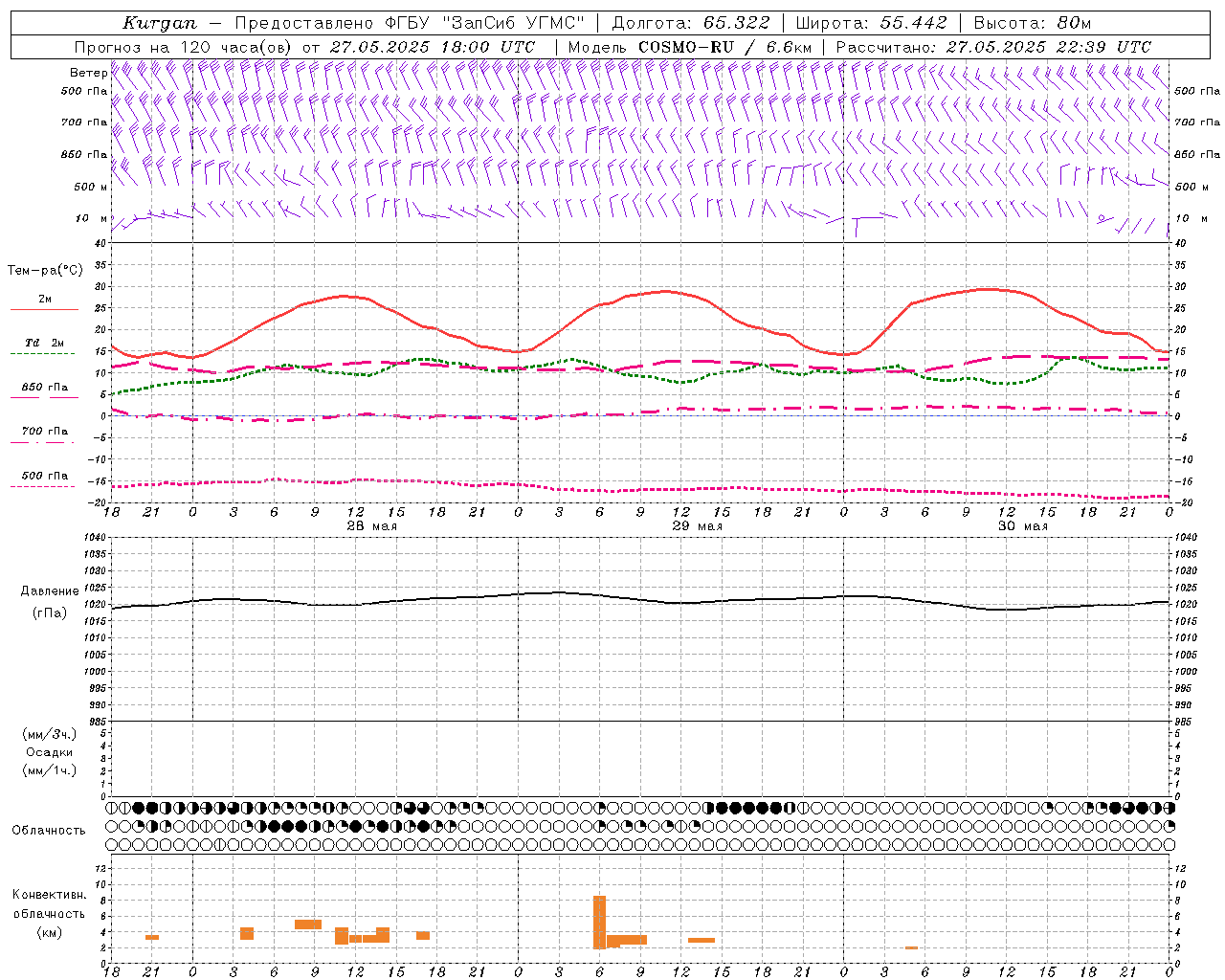
Task: Click the "Высота: 80м" header value
Action: click(1033, 23)
